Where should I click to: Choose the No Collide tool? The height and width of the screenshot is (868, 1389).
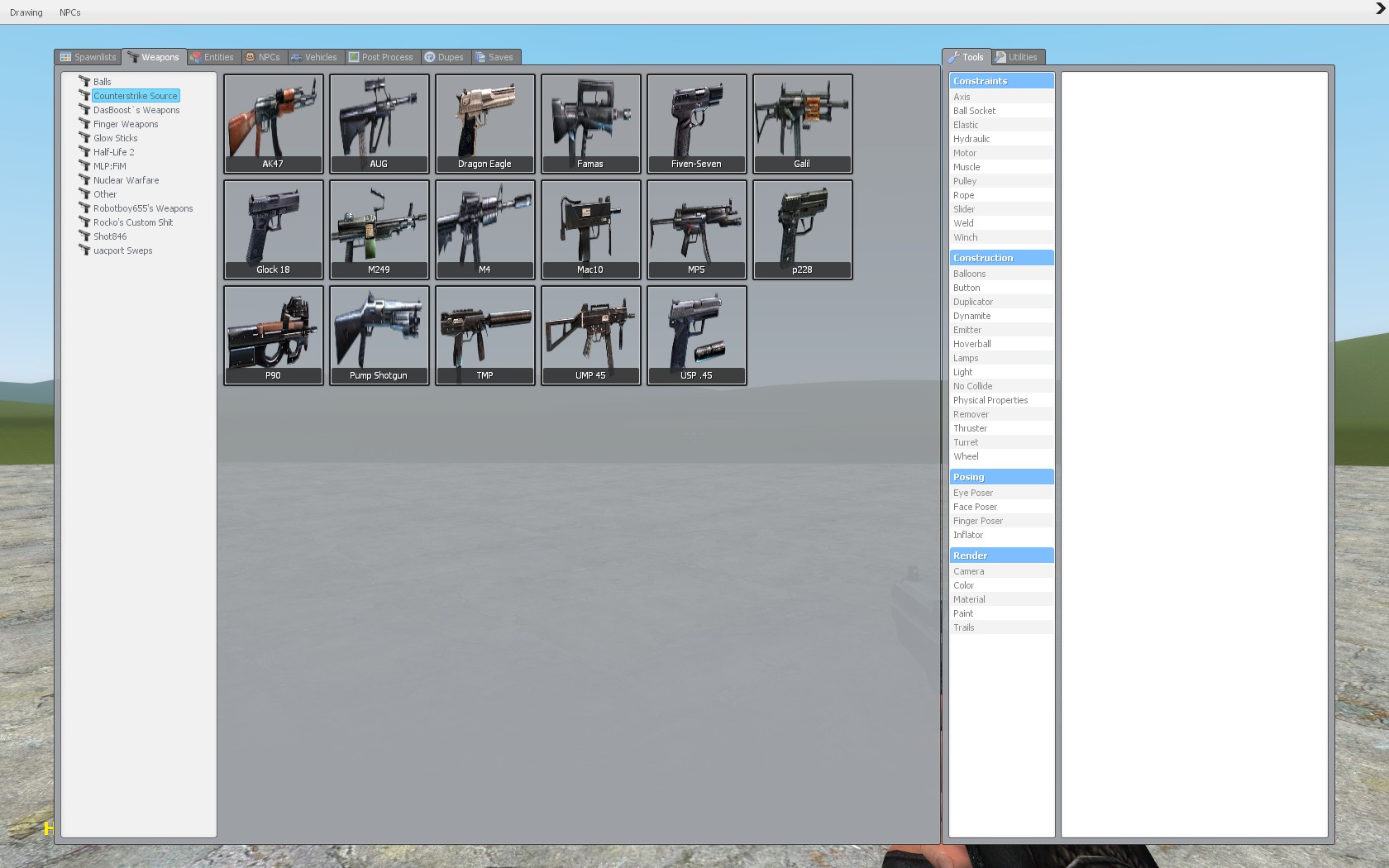(x=1001, y=386)
